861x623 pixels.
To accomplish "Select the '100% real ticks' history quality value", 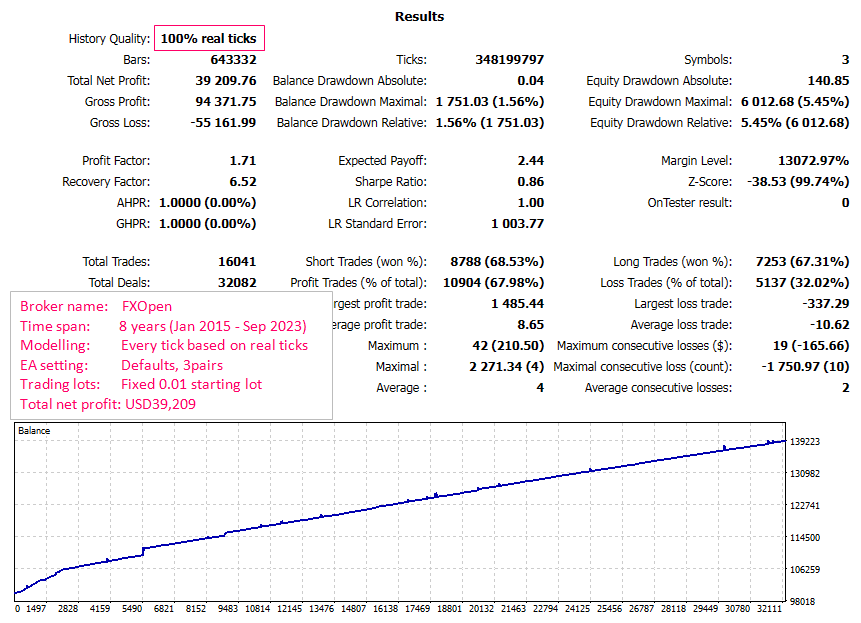I will click(x=209, y=38).
